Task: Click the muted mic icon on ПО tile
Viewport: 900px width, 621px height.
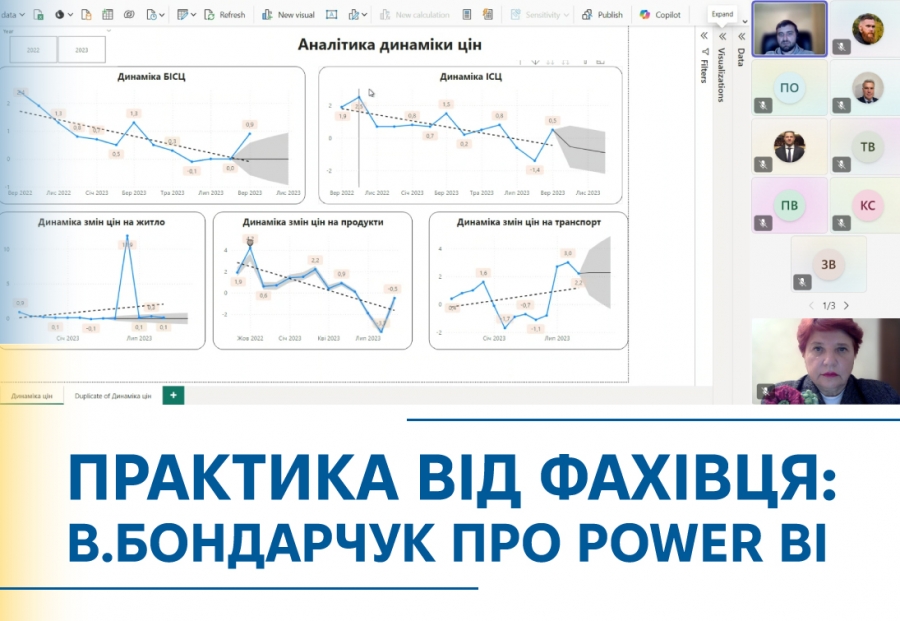Action: (763, 106)
